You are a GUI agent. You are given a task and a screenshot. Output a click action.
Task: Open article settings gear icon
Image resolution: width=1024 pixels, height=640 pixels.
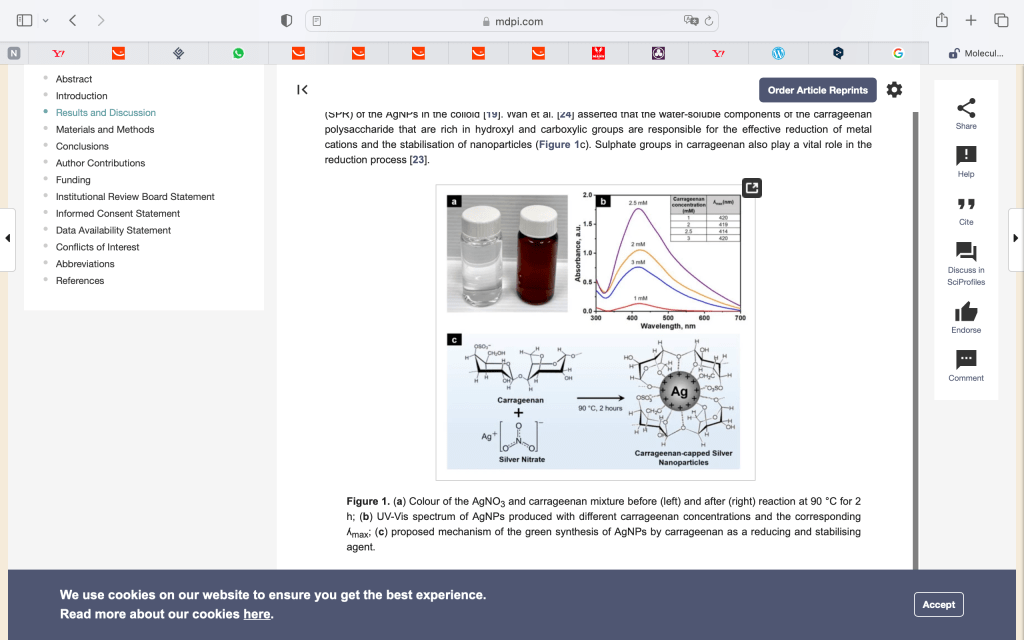(894, 90)
